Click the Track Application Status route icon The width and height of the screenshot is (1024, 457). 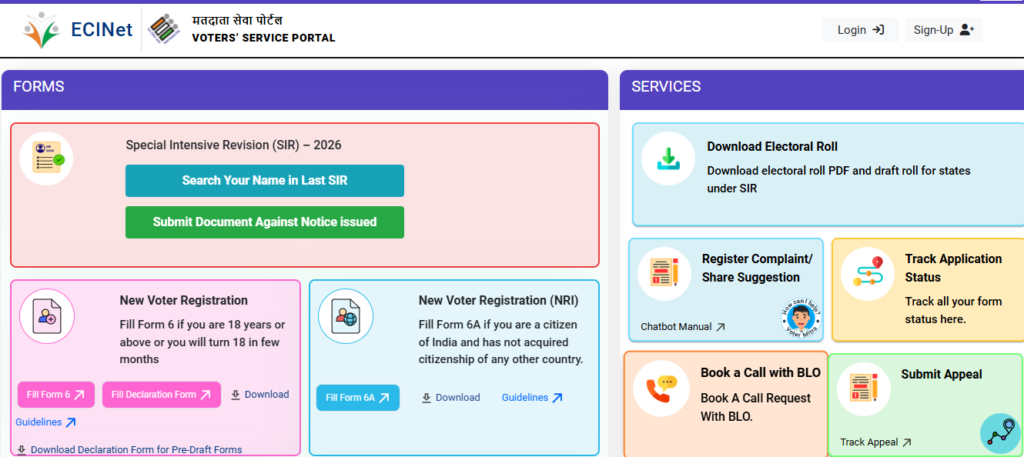pos(867,274)
